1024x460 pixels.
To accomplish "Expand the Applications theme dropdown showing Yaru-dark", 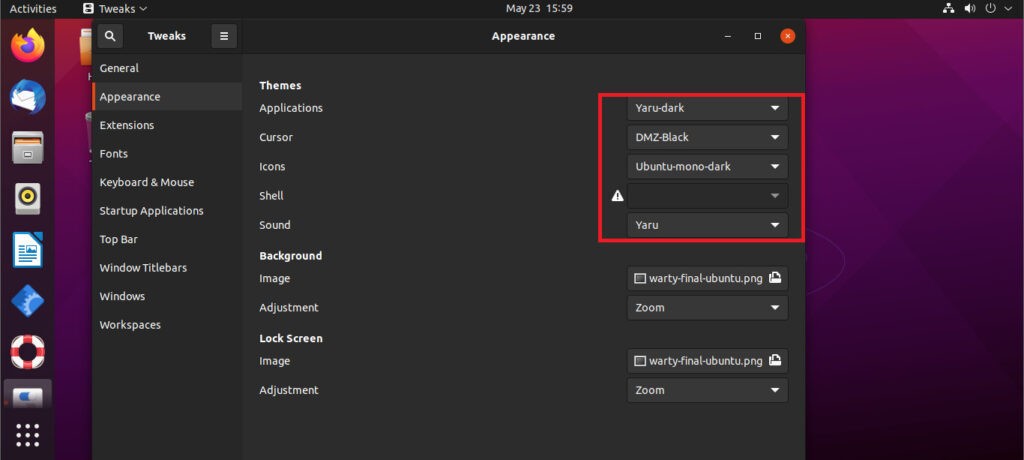I will [x=707, y=108].
